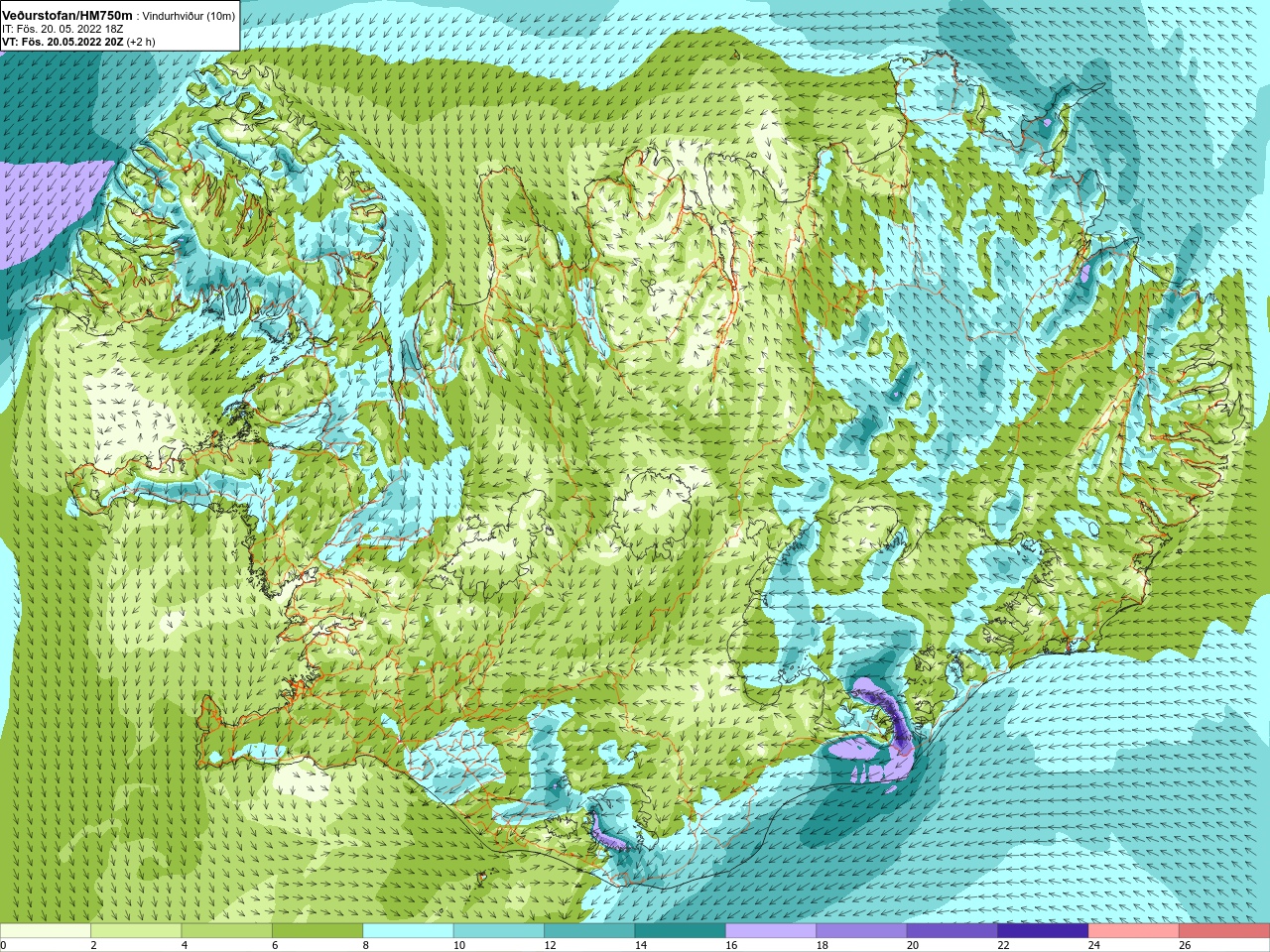Viewport: 1270px width, 952px height.
Task: Select the light green 4–6 legend swatch
Action: pos(227,931)
